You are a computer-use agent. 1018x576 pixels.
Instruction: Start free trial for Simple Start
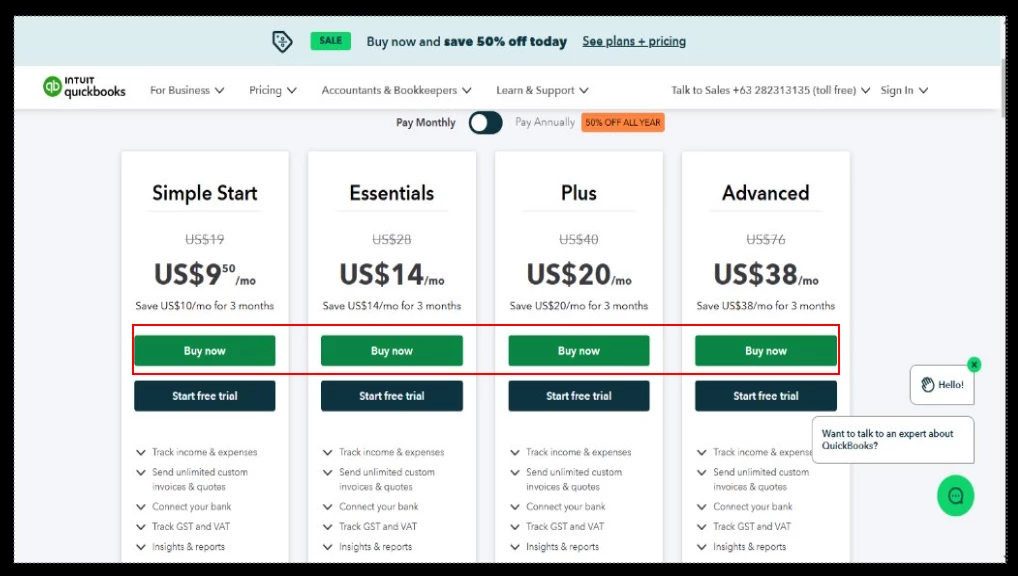(205, 395)
